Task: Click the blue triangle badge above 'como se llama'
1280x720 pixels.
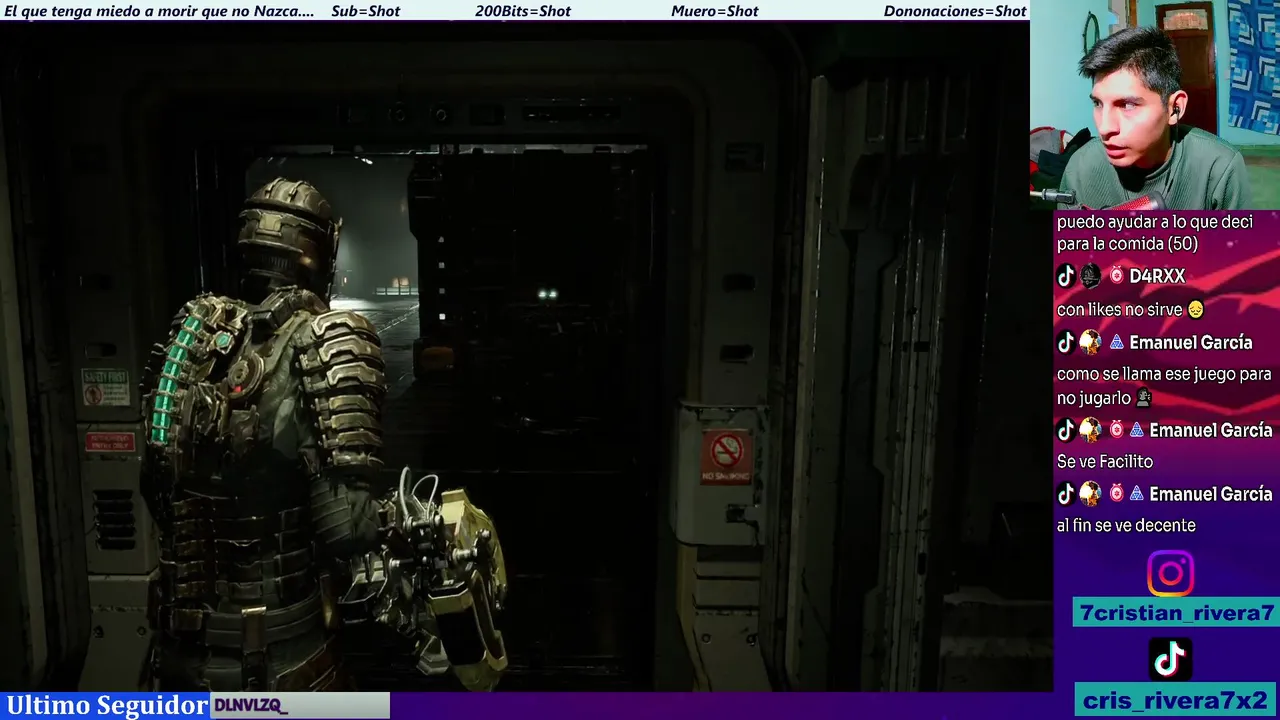Action: (1117, 342)
